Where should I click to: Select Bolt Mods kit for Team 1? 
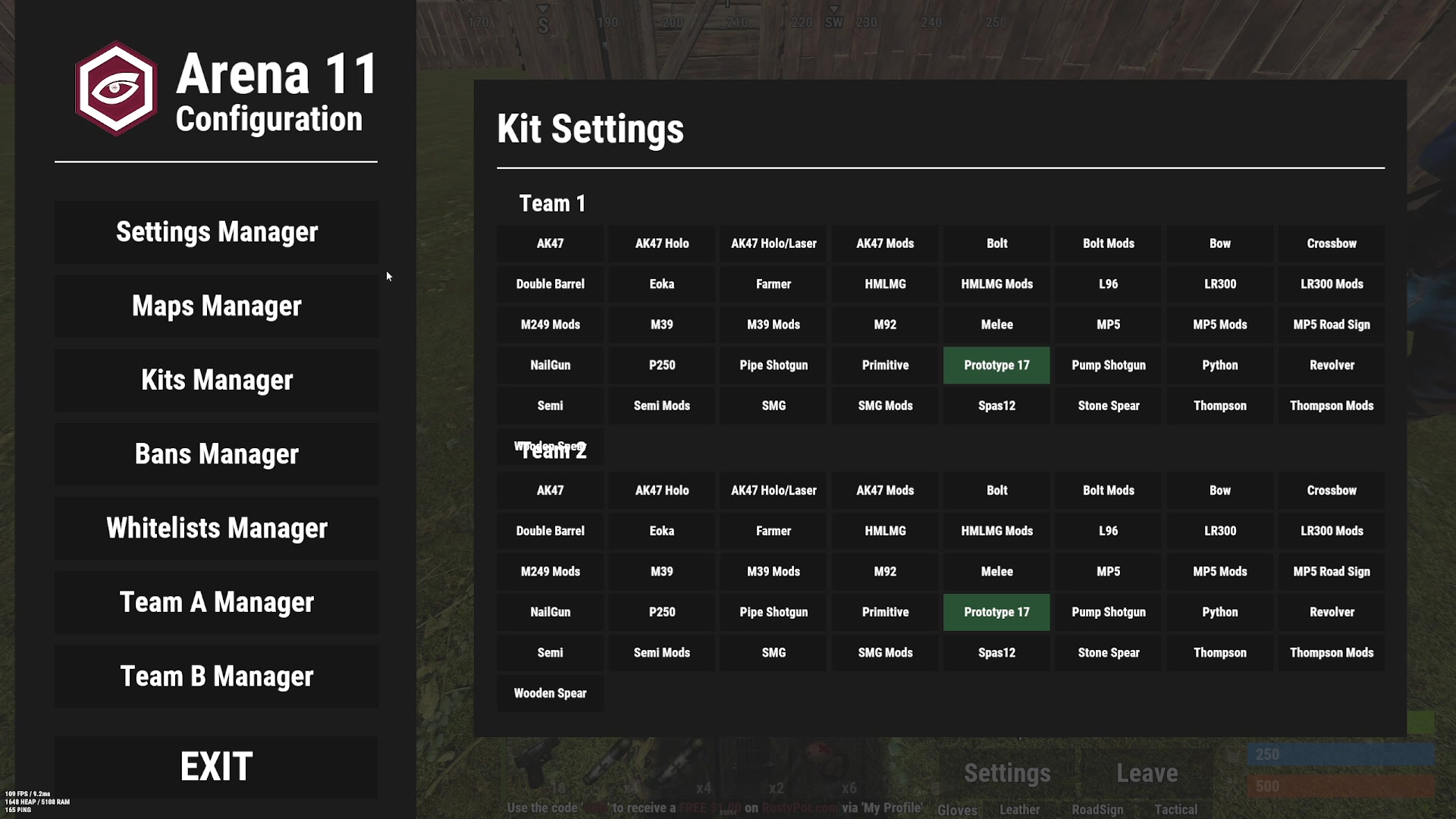[1109, 243]
